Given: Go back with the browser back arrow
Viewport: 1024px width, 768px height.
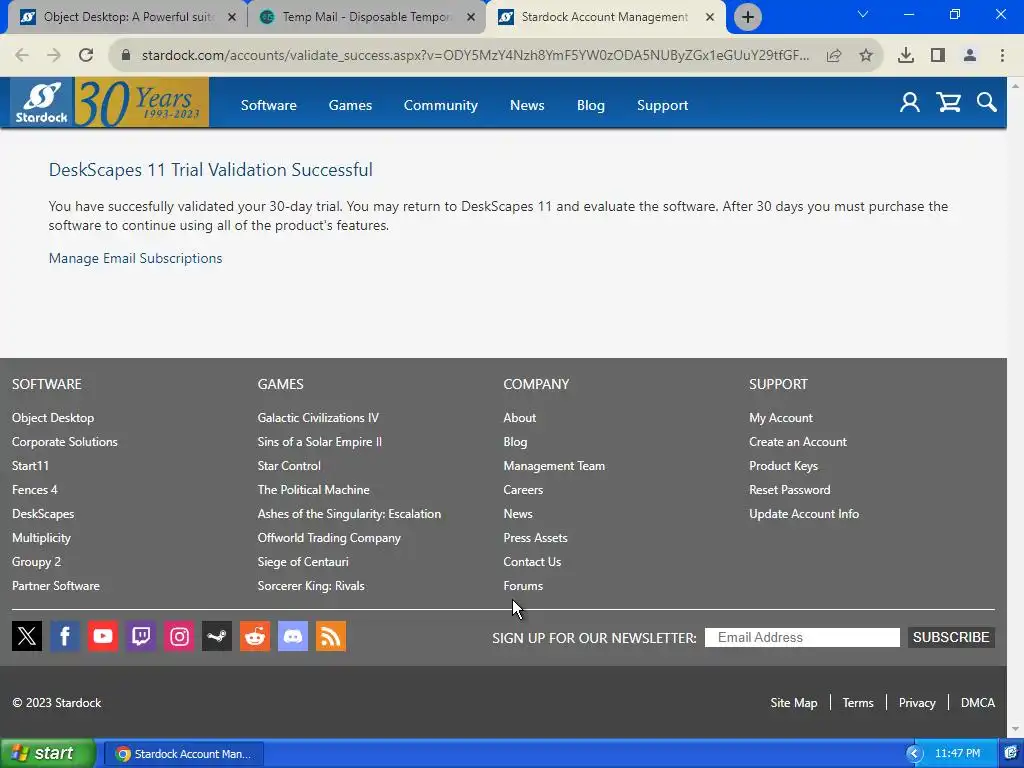Looking at the screenshot, I should coord(22,55).
